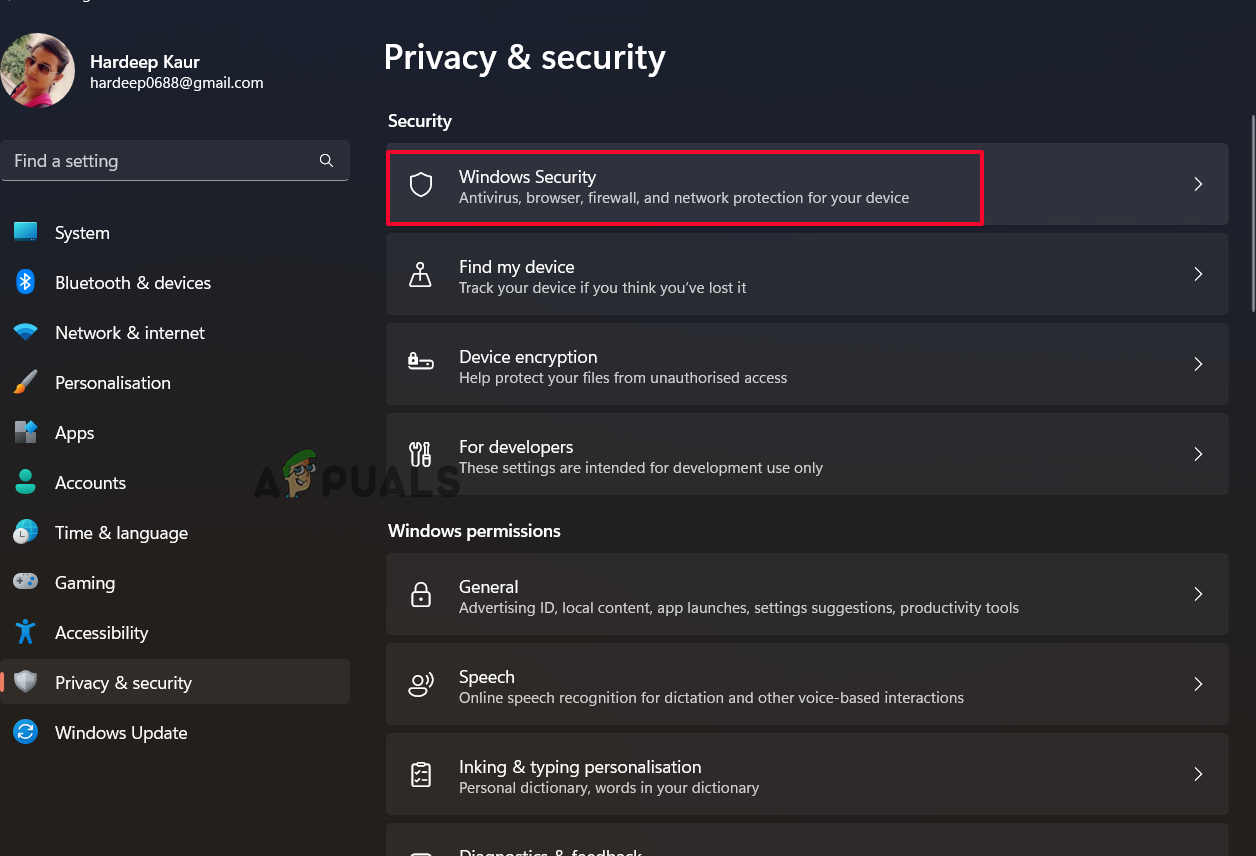Open Network & internet settings

[129, 333]
